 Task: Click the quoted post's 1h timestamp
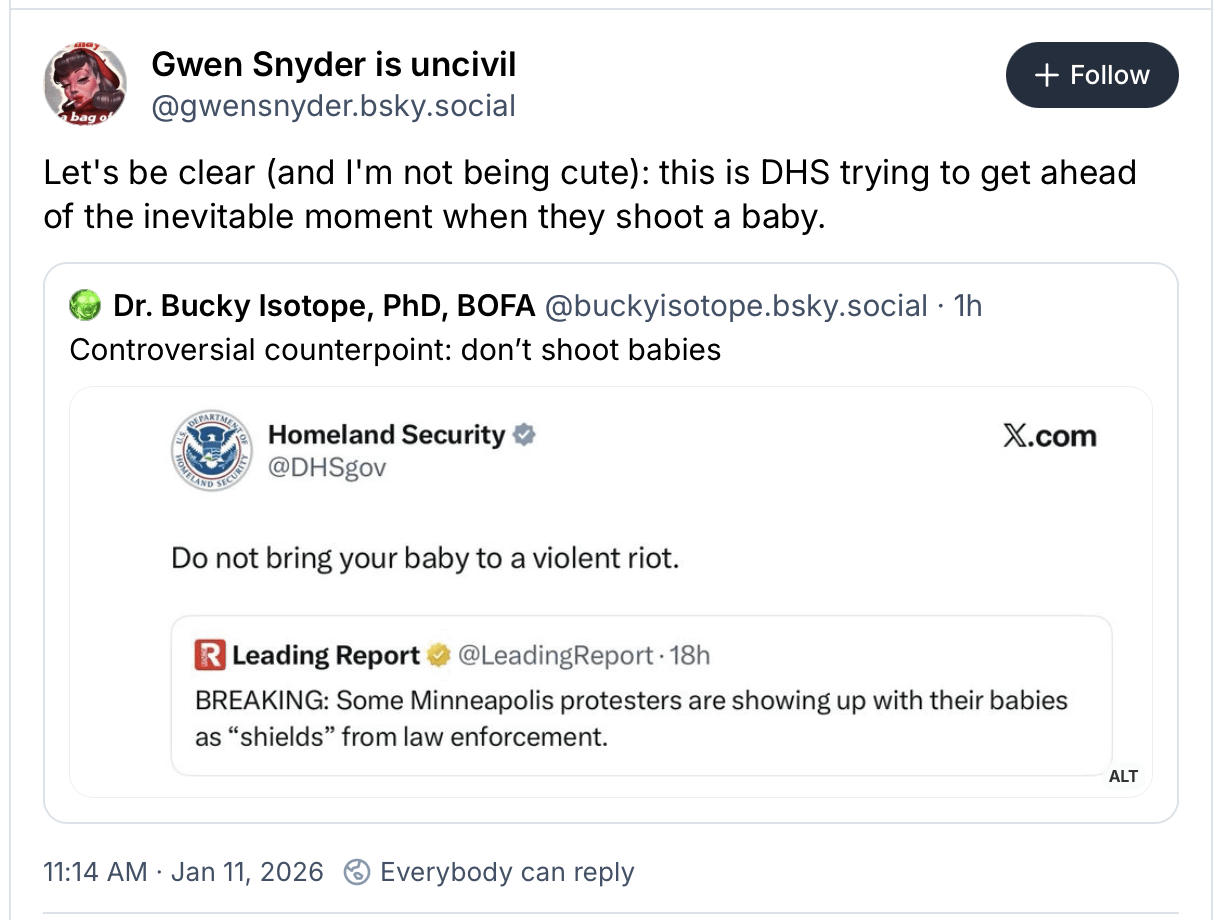[x=968, y=306]
